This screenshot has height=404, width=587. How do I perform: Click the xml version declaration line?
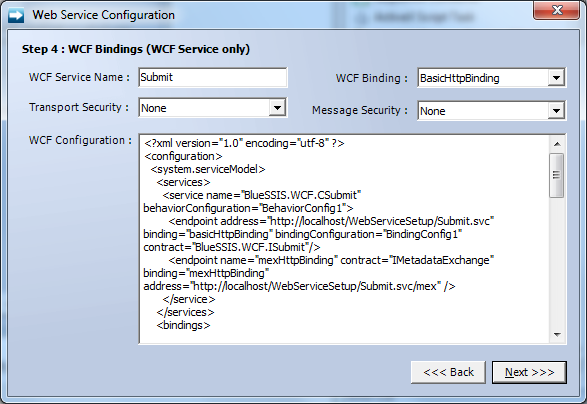[x=244, y=143]
